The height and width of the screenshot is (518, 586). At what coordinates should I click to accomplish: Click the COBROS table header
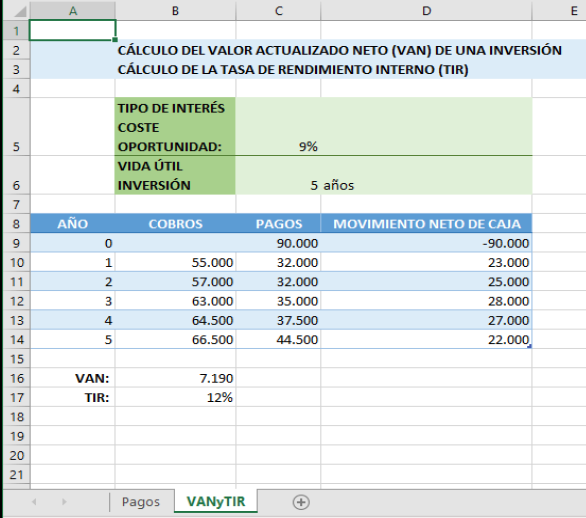175,223
